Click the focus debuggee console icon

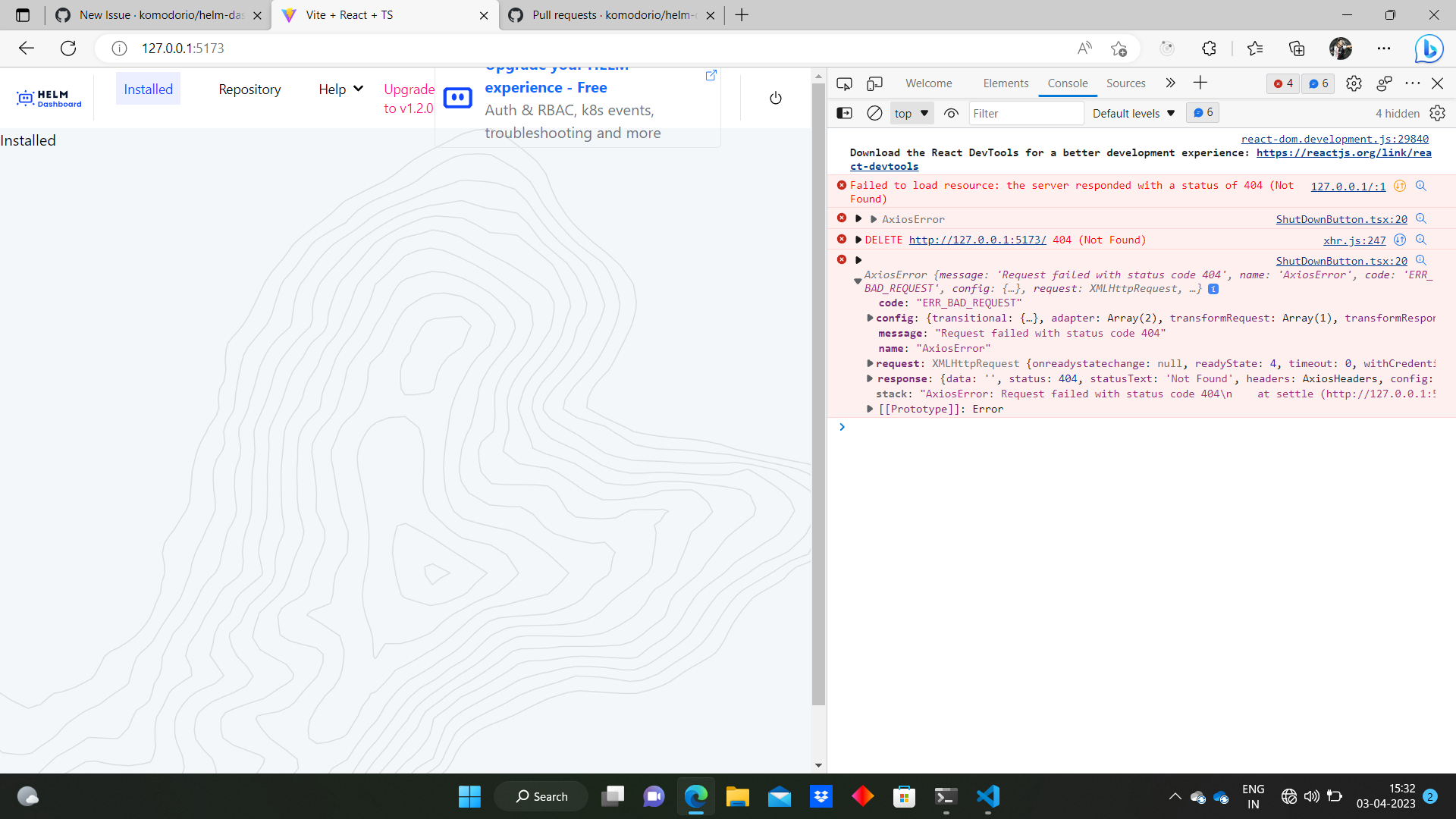click(843, 112)
